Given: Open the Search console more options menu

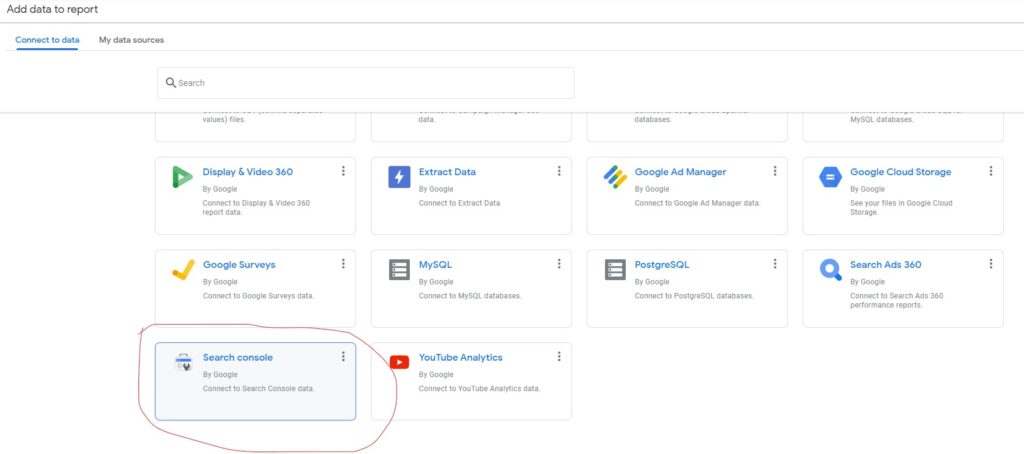Looking at the screenshot, I should click(343, 356).
